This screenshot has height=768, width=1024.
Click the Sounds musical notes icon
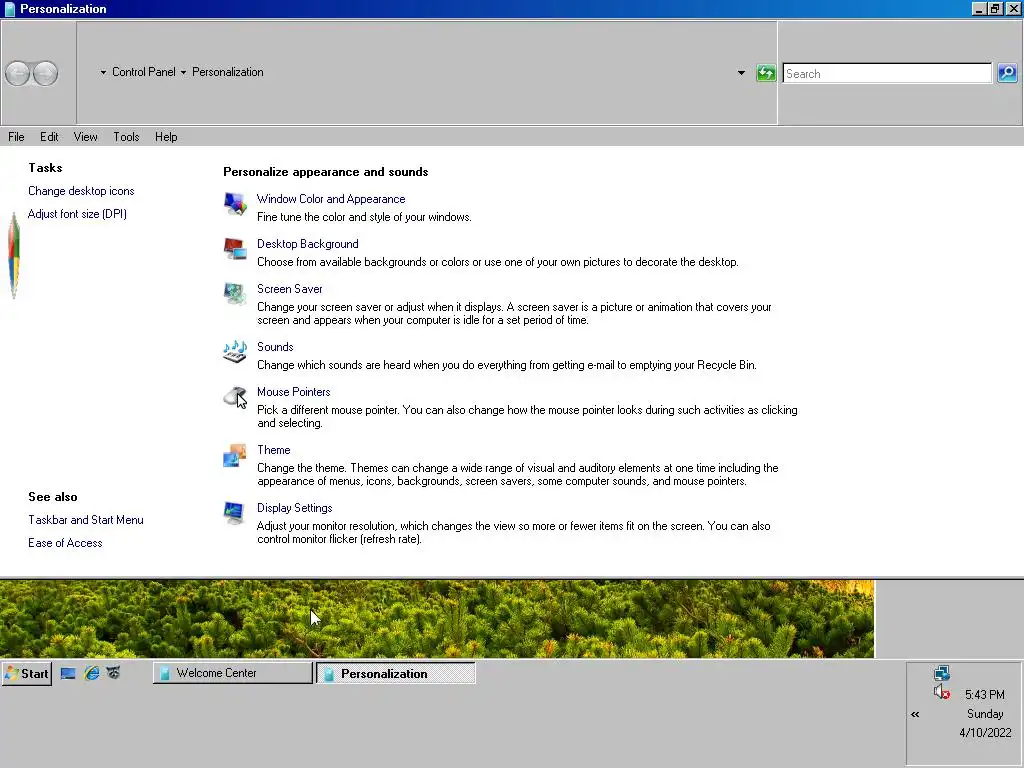[235, 352]
